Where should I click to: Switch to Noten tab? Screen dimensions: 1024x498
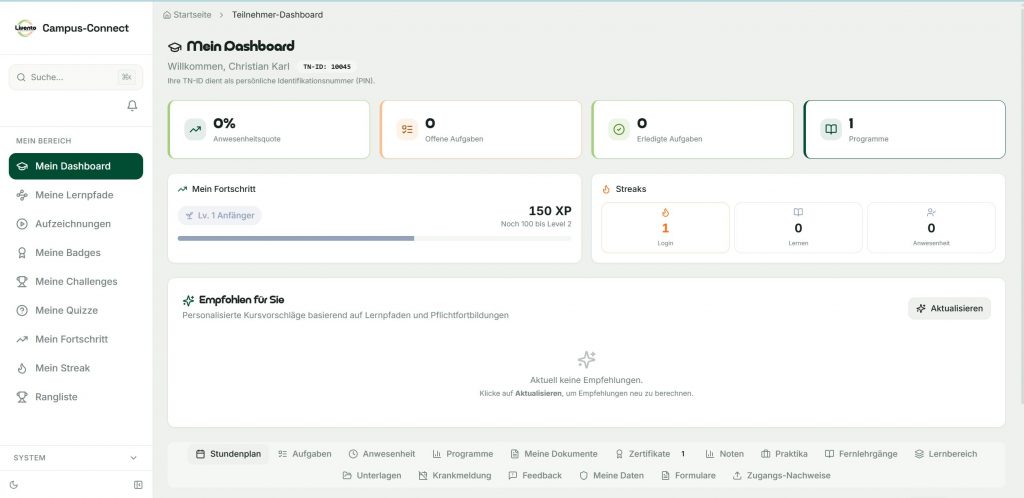click(724, 454)
